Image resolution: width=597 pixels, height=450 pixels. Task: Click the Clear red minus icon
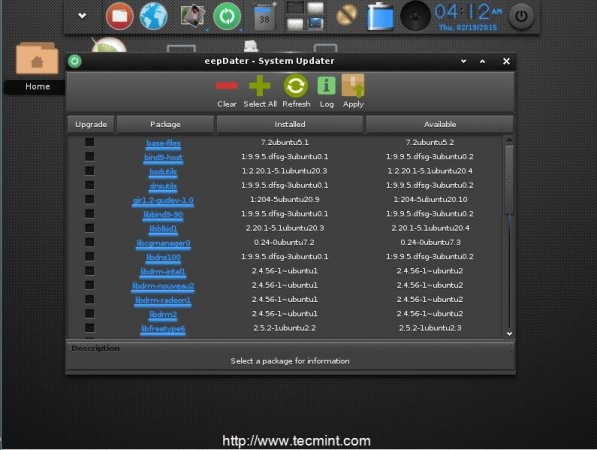click(227, 86)
